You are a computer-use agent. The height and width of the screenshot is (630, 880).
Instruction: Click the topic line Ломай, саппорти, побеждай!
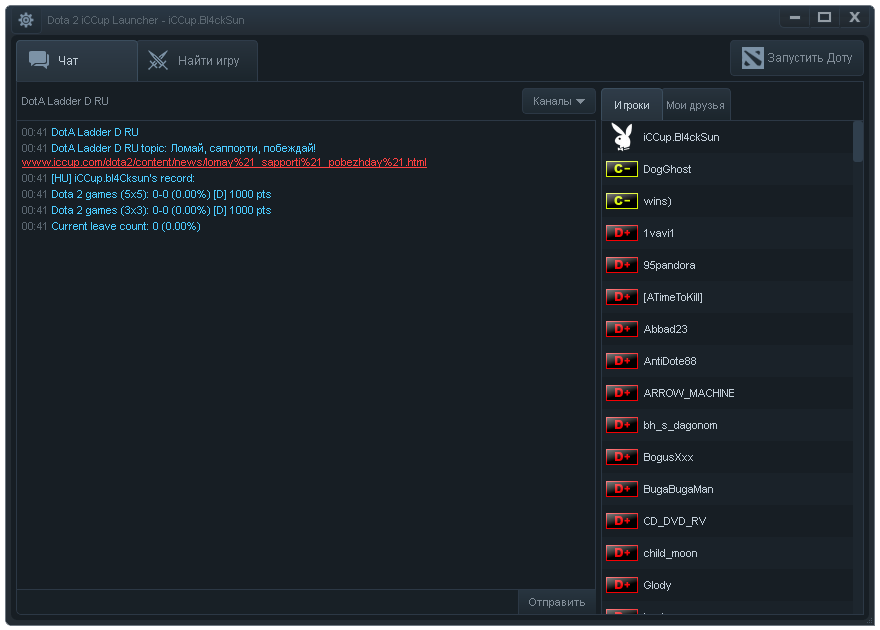click(168, 148)
